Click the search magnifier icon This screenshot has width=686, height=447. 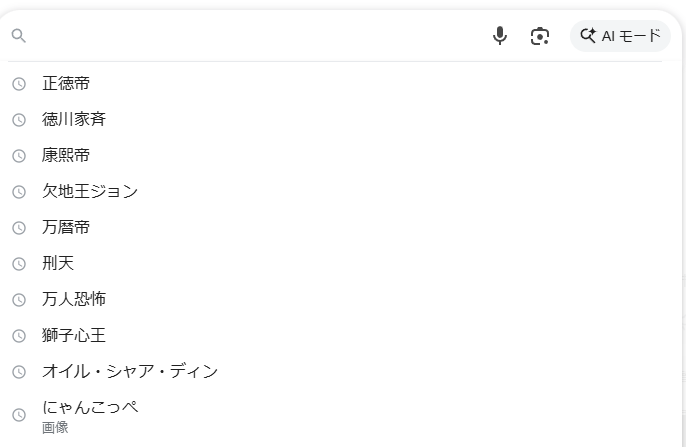pyautogui.click(x=18, y=36)
